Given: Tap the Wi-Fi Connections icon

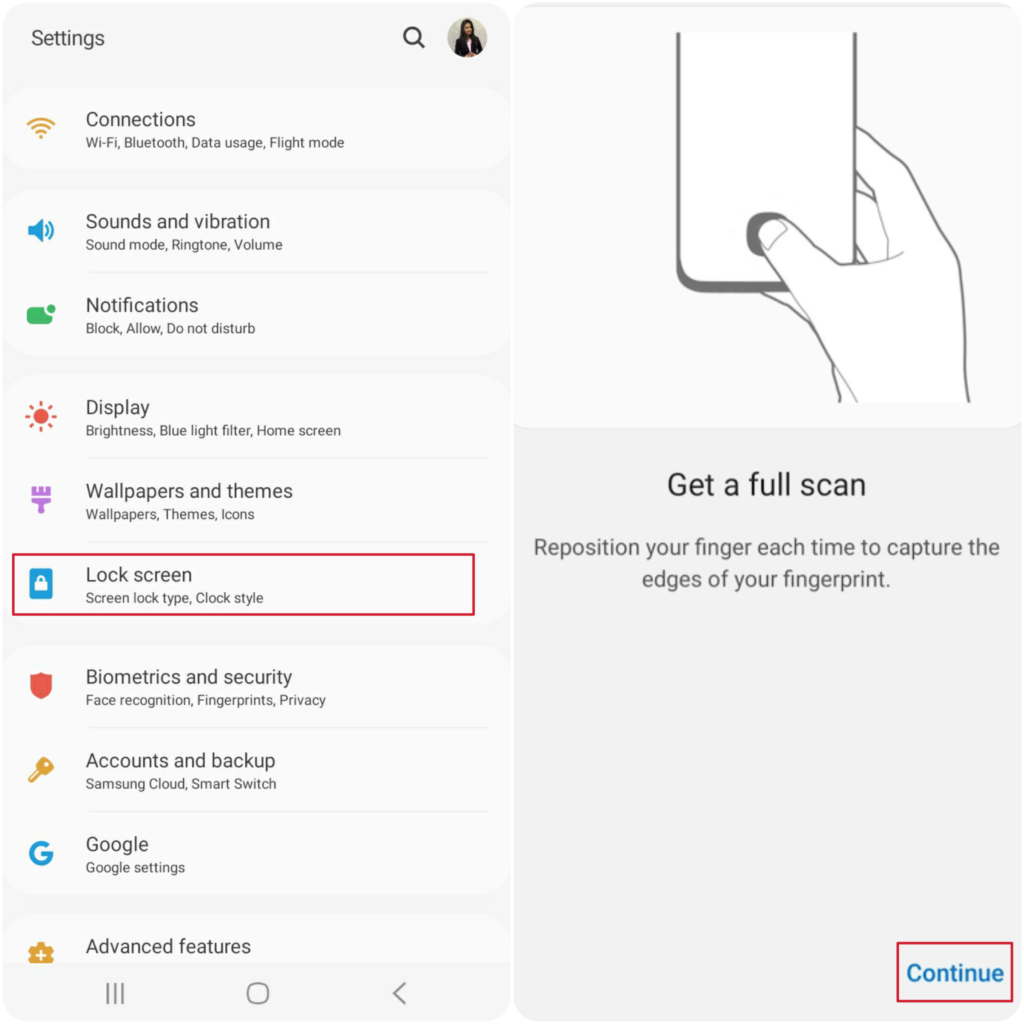Looking at the screenshot, I should click(40, 128).
